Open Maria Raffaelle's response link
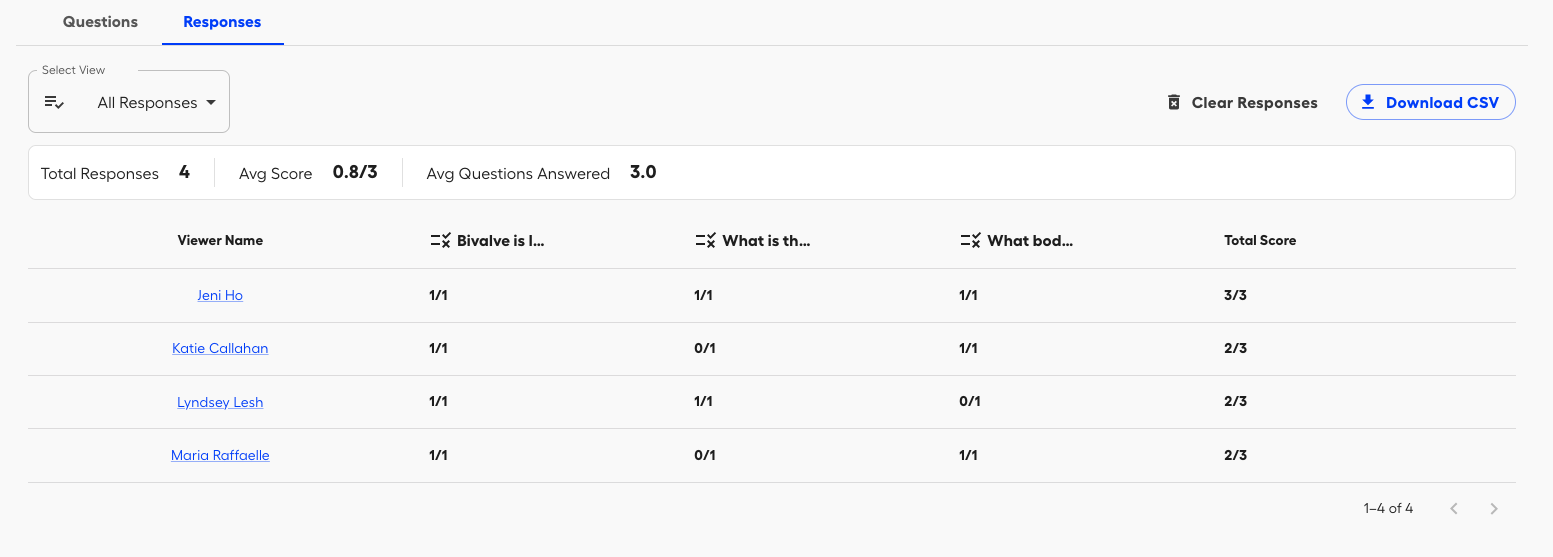 coord(220,455)
